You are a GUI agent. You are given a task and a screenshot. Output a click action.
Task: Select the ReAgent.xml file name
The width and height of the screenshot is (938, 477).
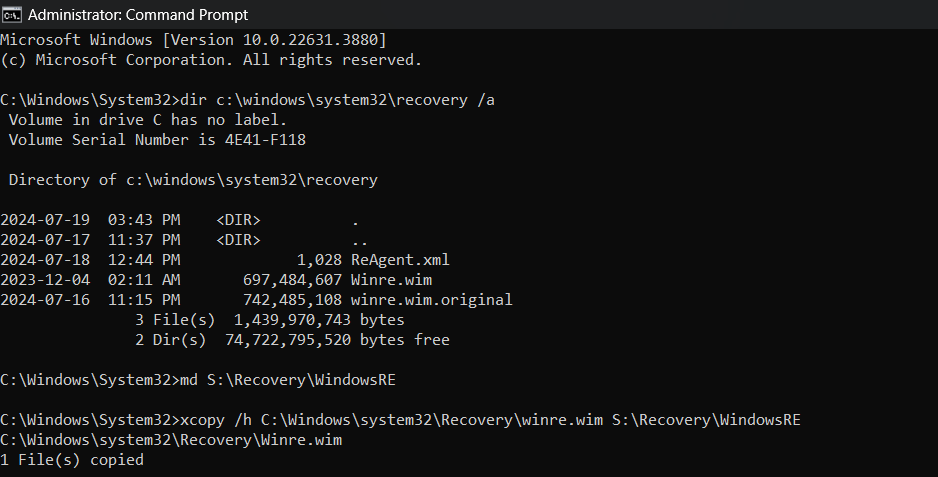click(400, 260)
